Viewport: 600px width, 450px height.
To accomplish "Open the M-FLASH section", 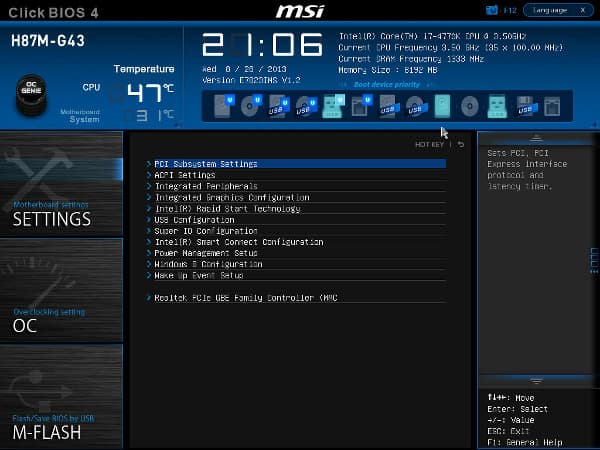I will pos(61,396).
